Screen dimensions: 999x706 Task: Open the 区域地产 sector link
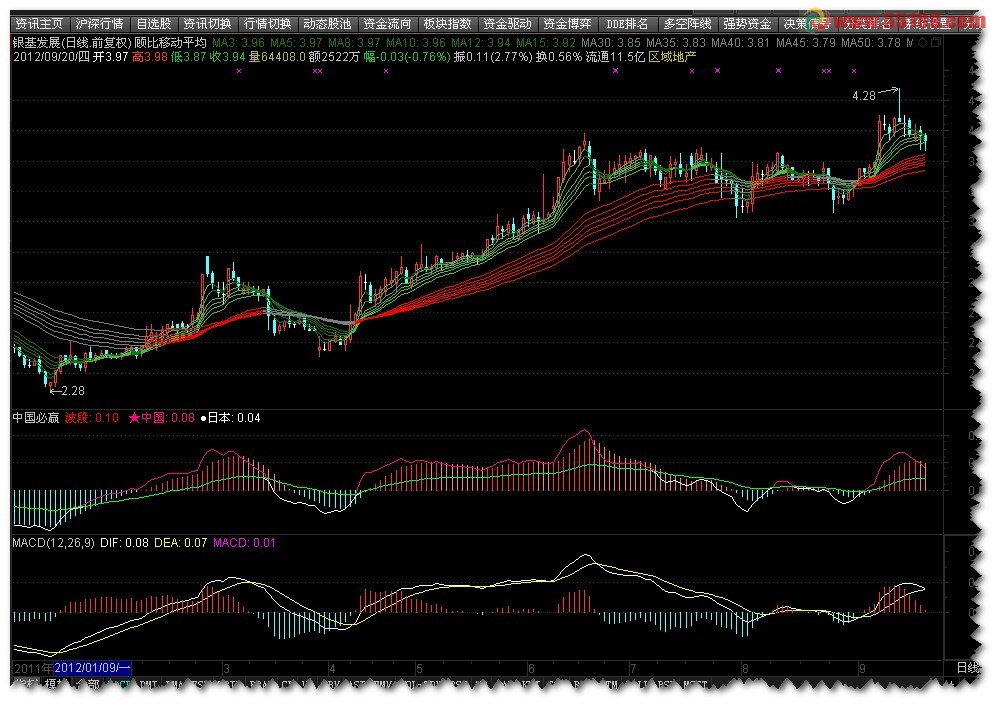(672, 57)
